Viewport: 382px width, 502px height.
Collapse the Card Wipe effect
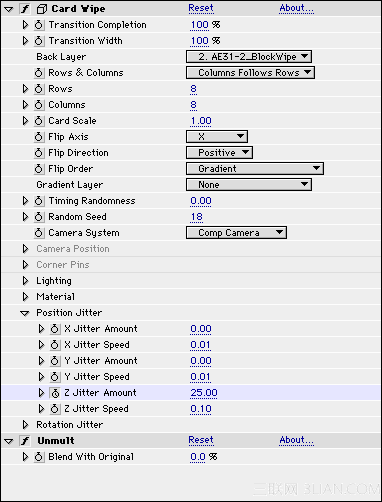pos(9,10)
